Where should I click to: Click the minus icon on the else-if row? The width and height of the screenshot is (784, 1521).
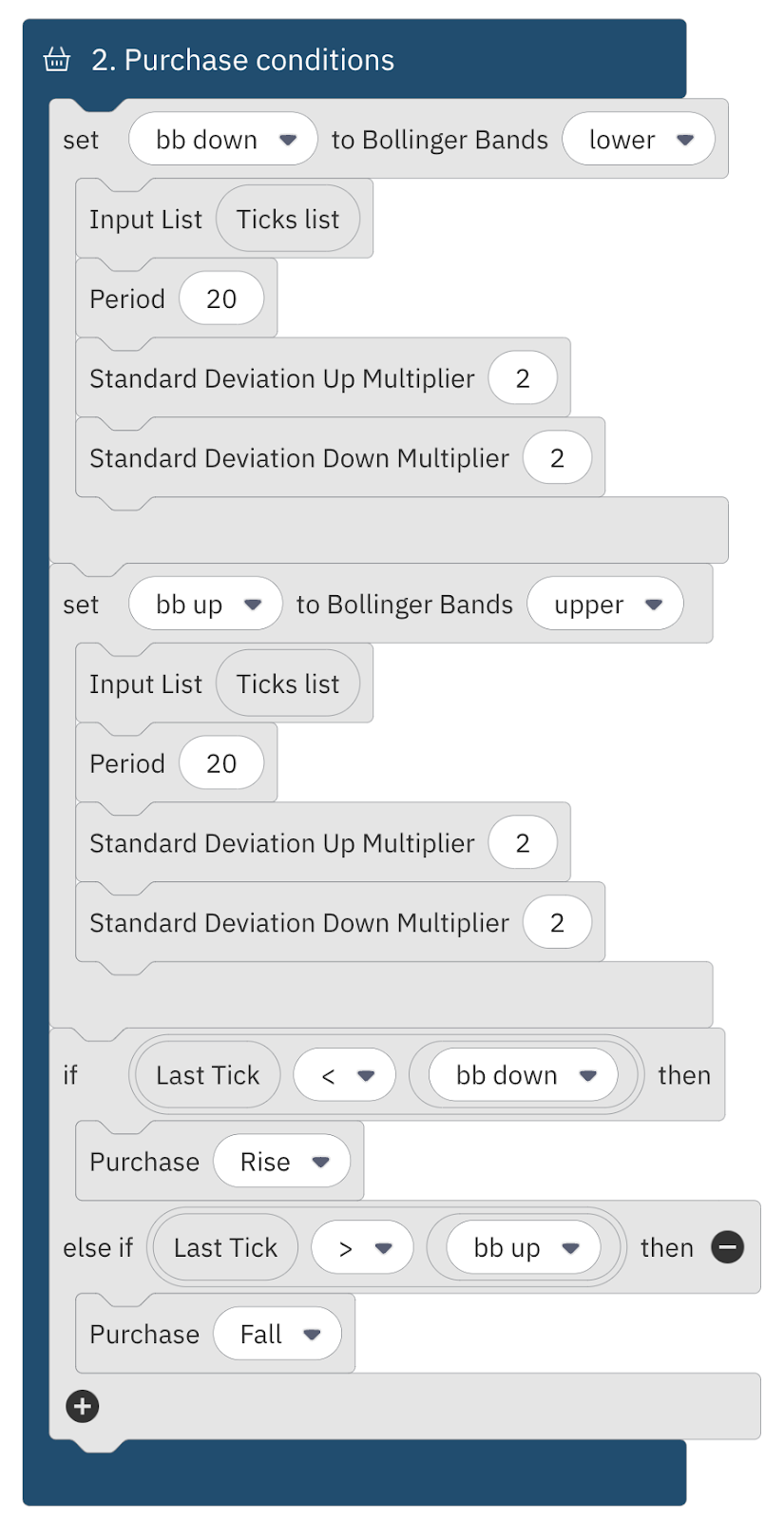point(727,1247)
